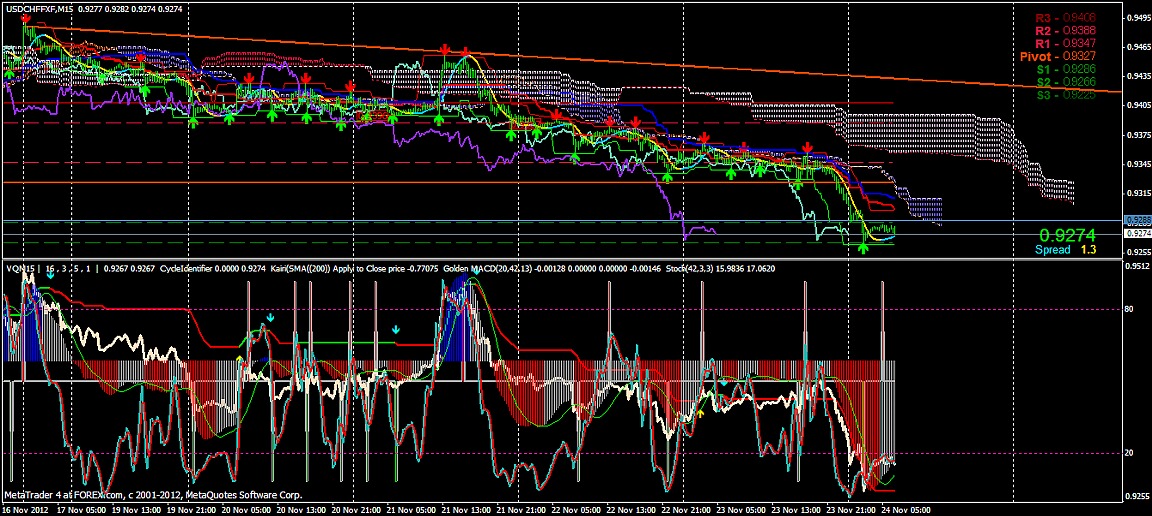Click the red sell arrow at the chart's far-left peak

(x=26, y=19)
